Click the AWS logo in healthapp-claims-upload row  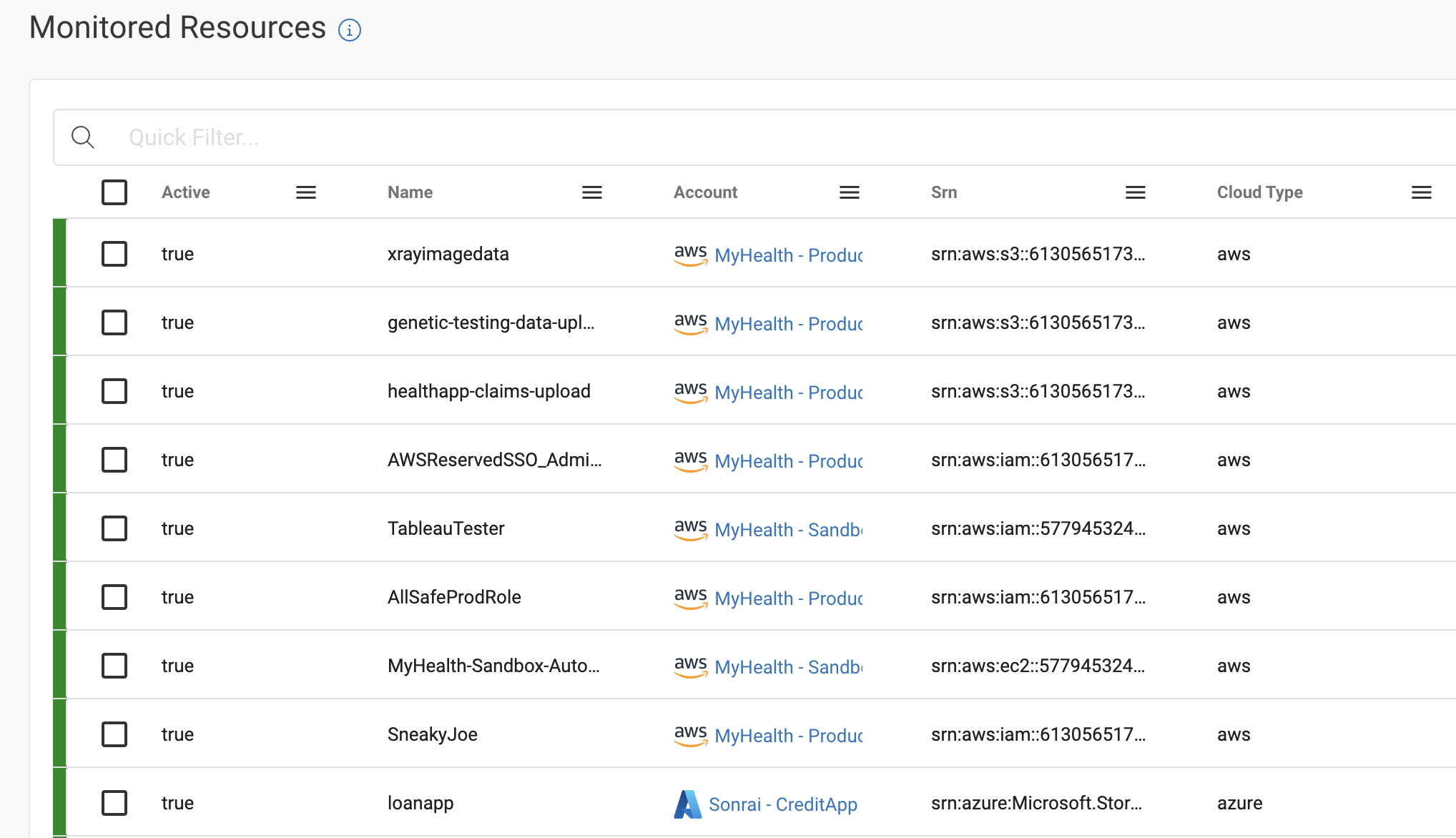691,392
